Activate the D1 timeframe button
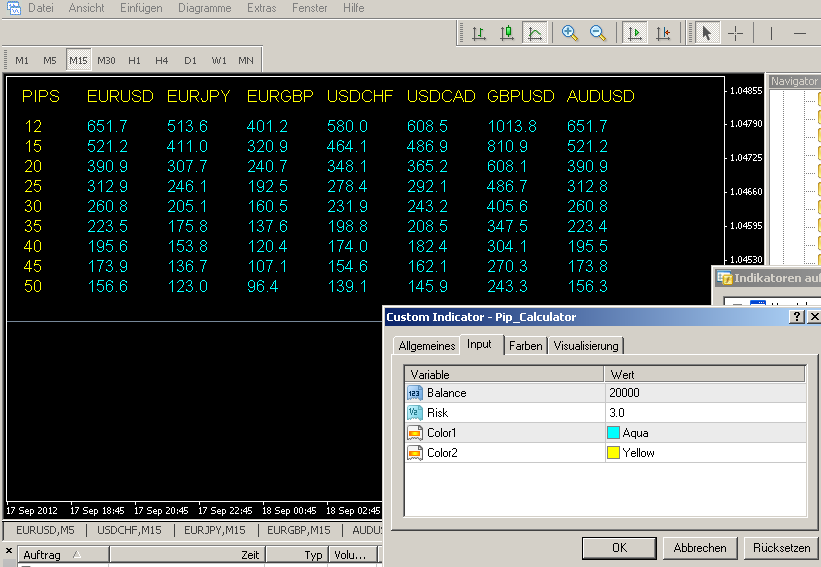 coord(190,60)
